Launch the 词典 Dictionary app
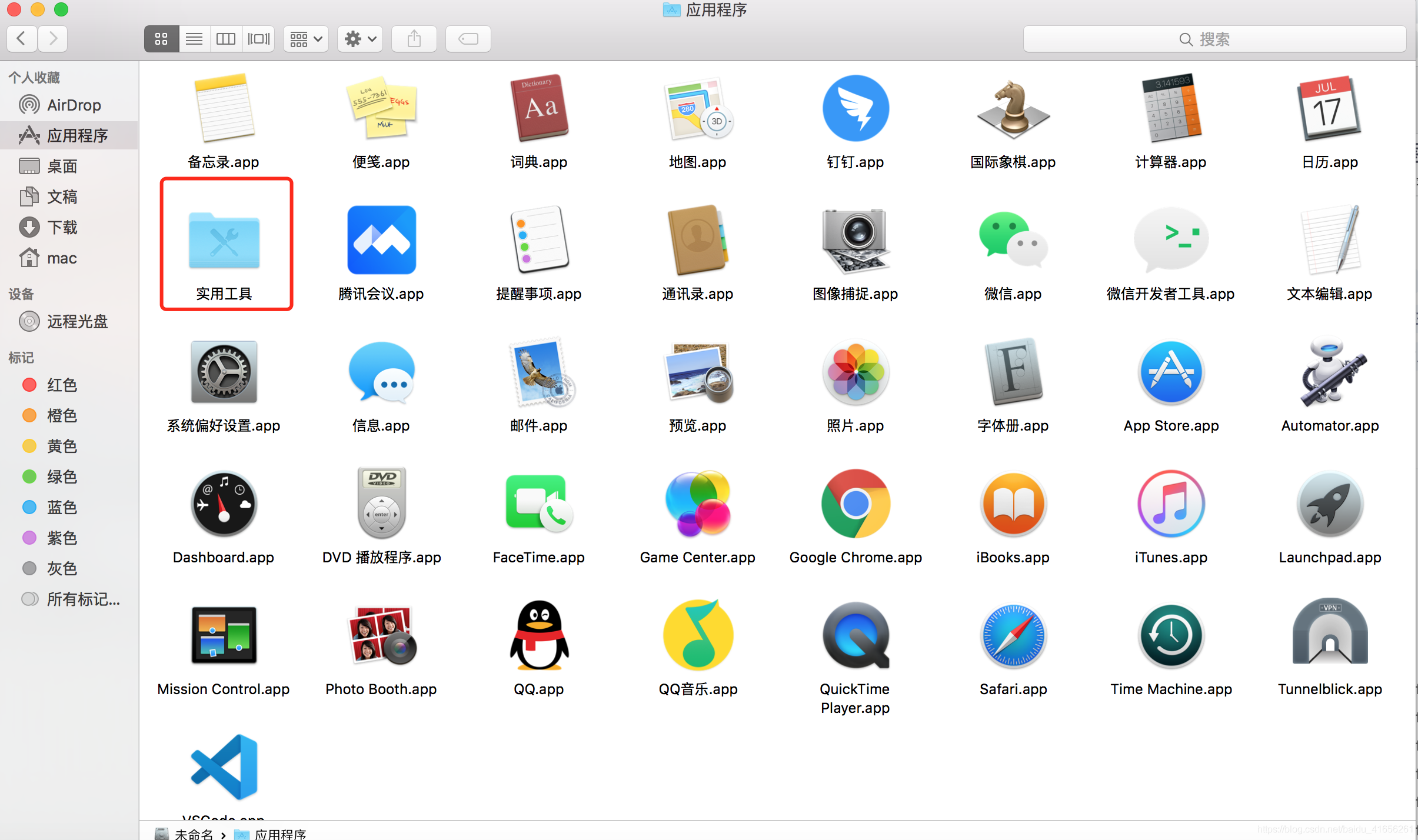Viewport: 1418px width, 840px height. pos(539,108)
